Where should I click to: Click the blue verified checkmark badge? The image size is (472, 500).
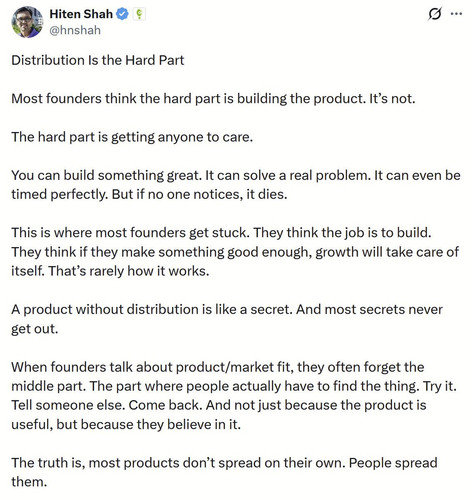coord(122,14)
